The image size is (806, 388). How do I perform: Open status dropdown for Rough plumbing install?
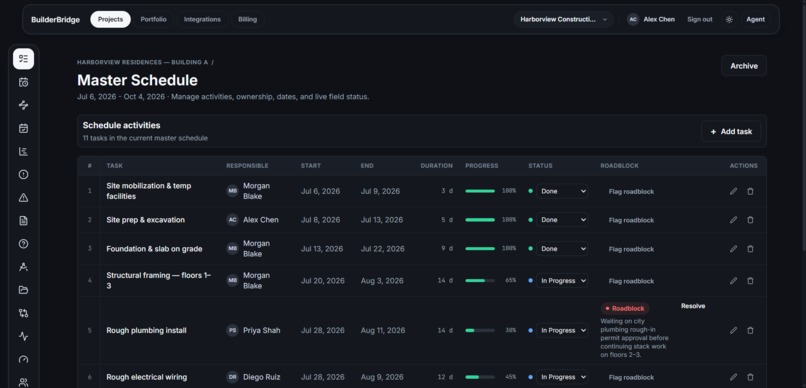click(x=562, y=330)
